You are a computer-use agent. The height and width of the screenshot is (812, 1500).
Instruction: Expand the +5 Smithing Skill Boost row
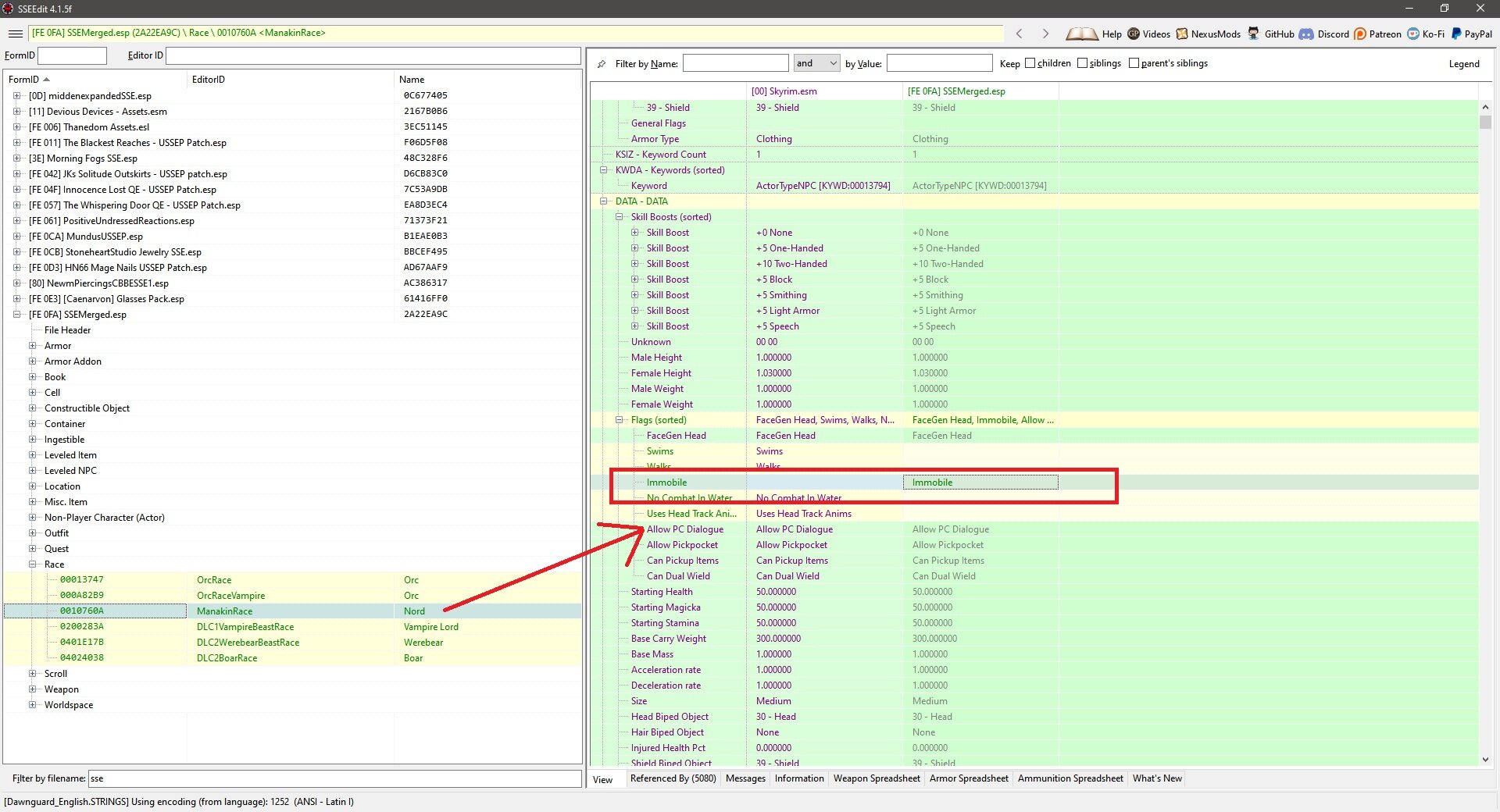pos(635,295)
